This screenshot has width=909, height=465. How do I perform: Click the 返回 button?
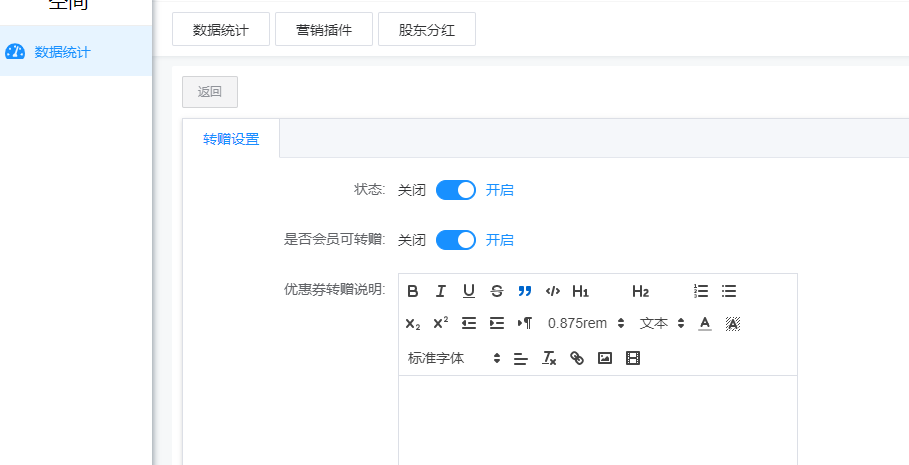click(210, 92)
